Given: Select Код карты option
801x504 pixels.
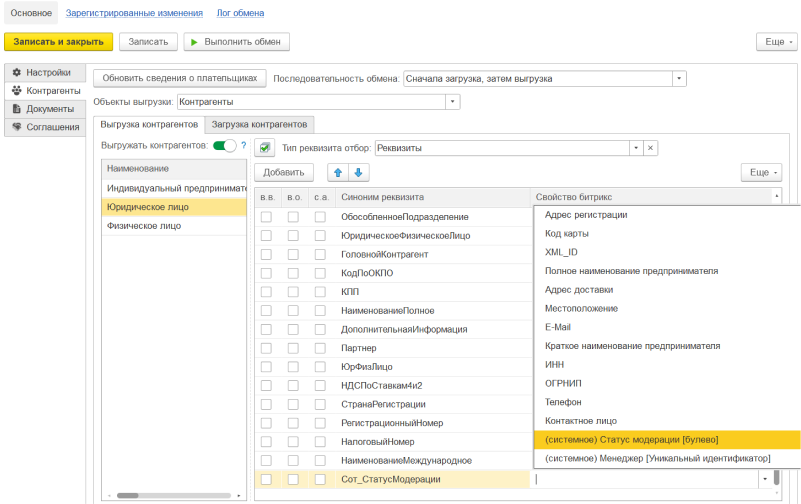Looking at the screenshot, I should coord(667,234).
